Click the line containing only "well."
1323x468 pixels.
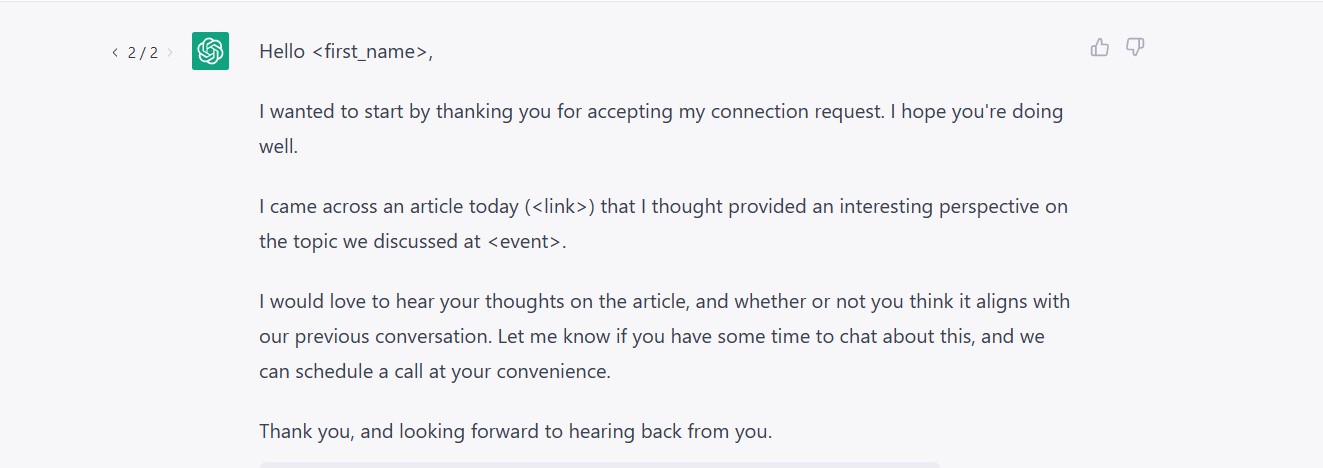(279, 147)
